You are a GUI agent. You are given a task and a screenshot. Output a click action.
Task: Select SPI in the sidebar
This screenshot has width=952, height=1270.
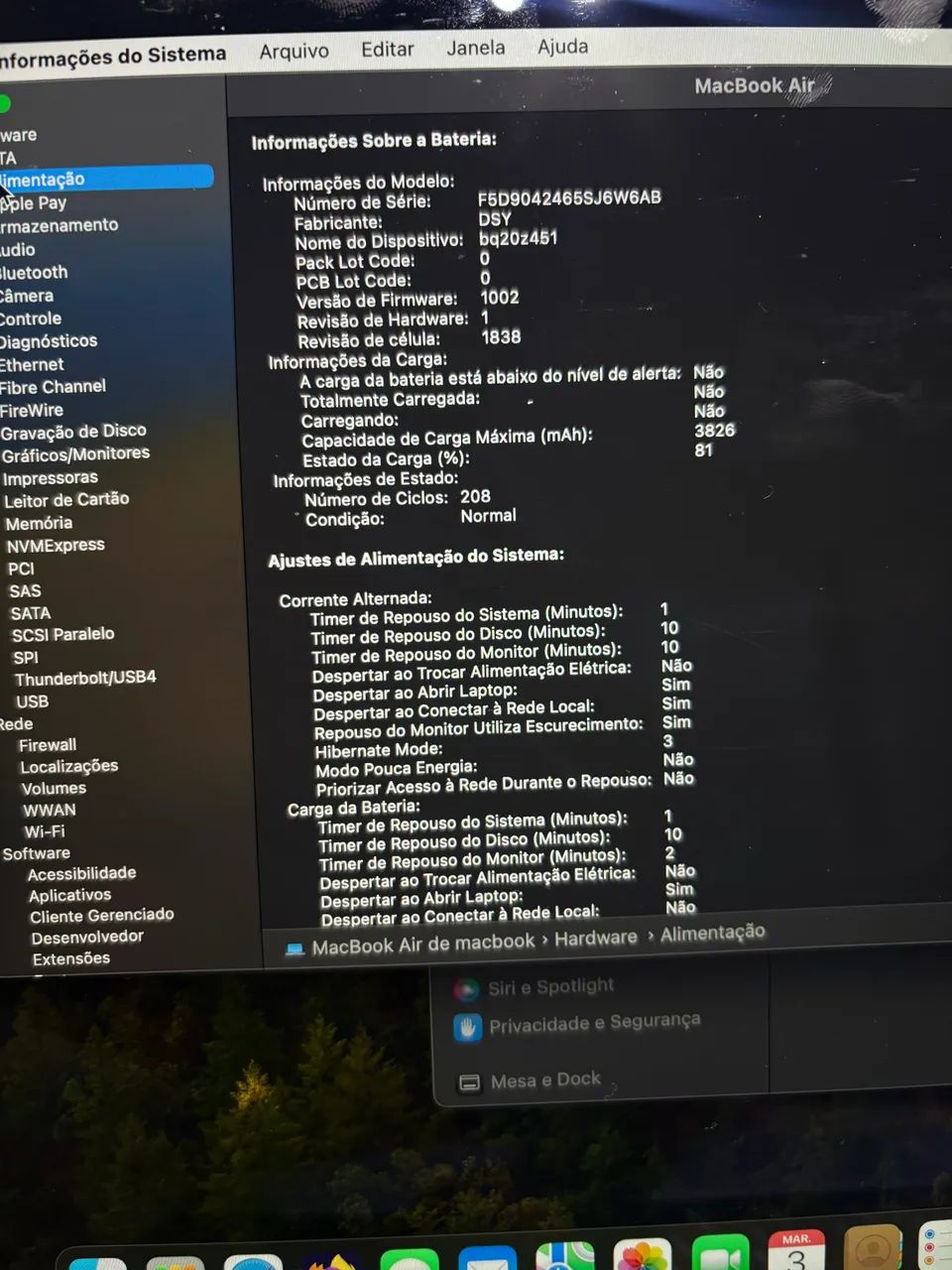(x=26, y=658)
